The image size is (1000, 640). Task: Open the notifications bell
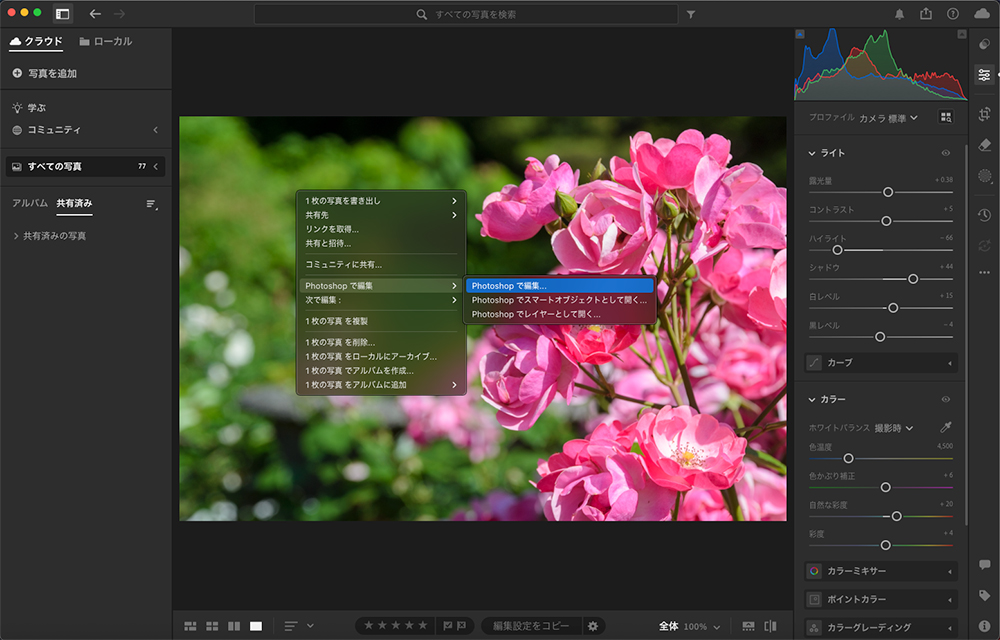pyautogui.click(x=899, y=14)
